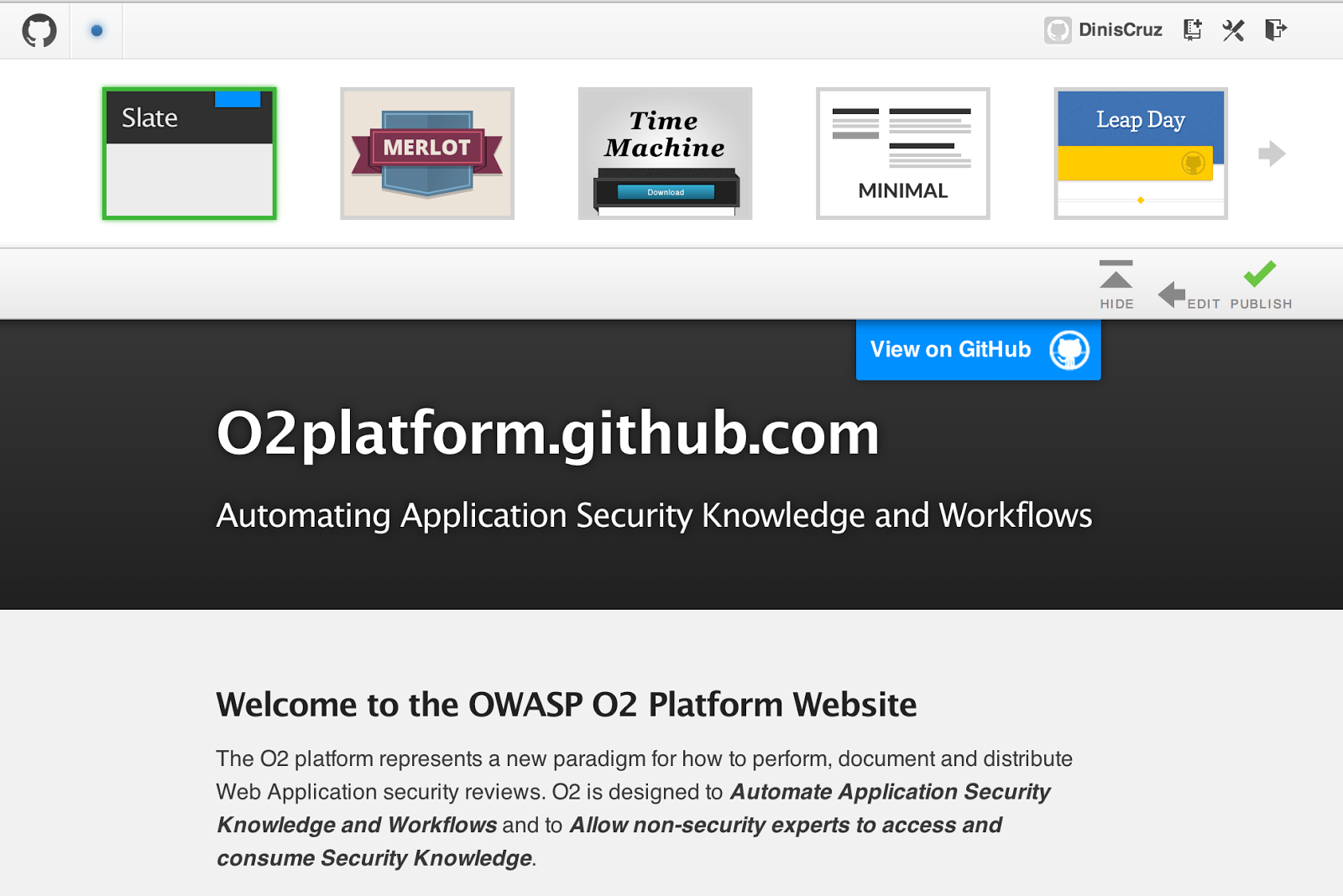The image size is (1343, 896).
Task: Open account settings via the tools icon
Action: 1233,30
